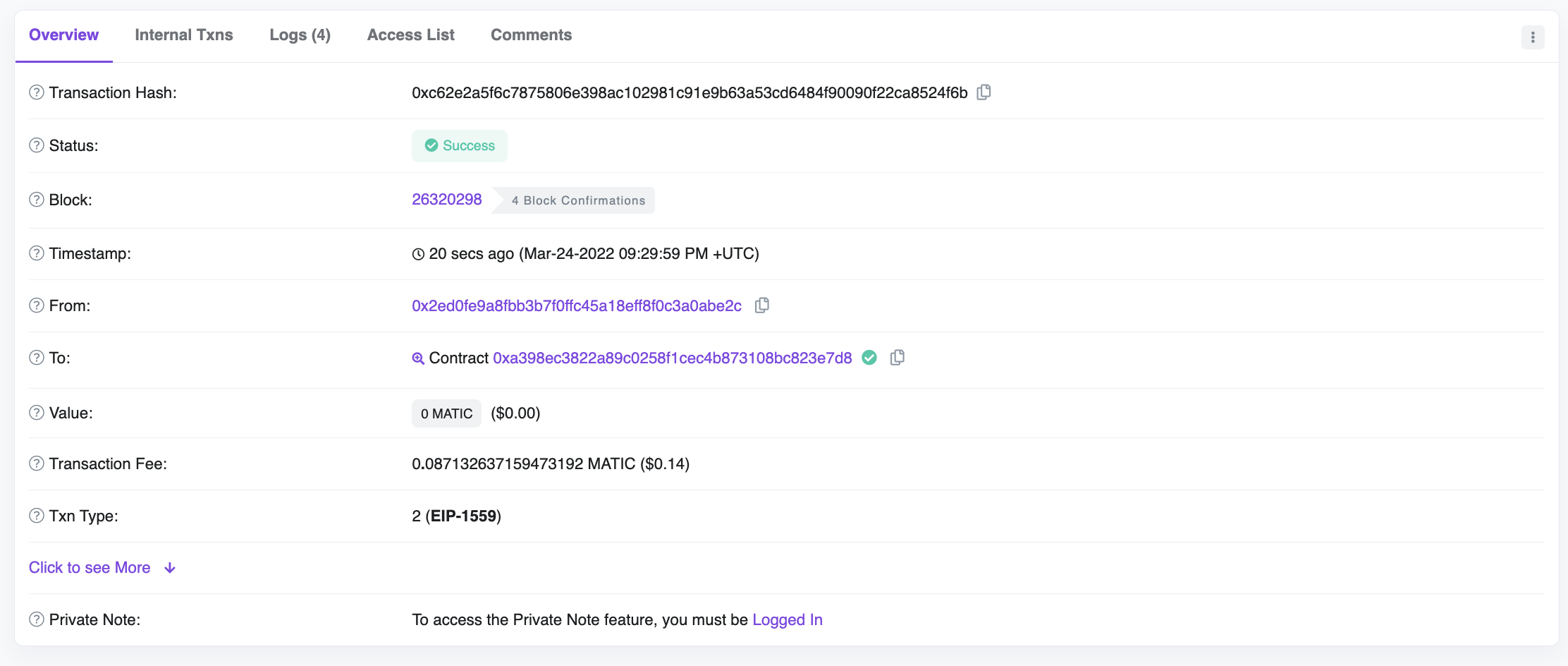Viewport: 1568px width, 666px height.
Task: Open the three-dot options menu
Action: pyautogui.click(x=1532, y=37)
